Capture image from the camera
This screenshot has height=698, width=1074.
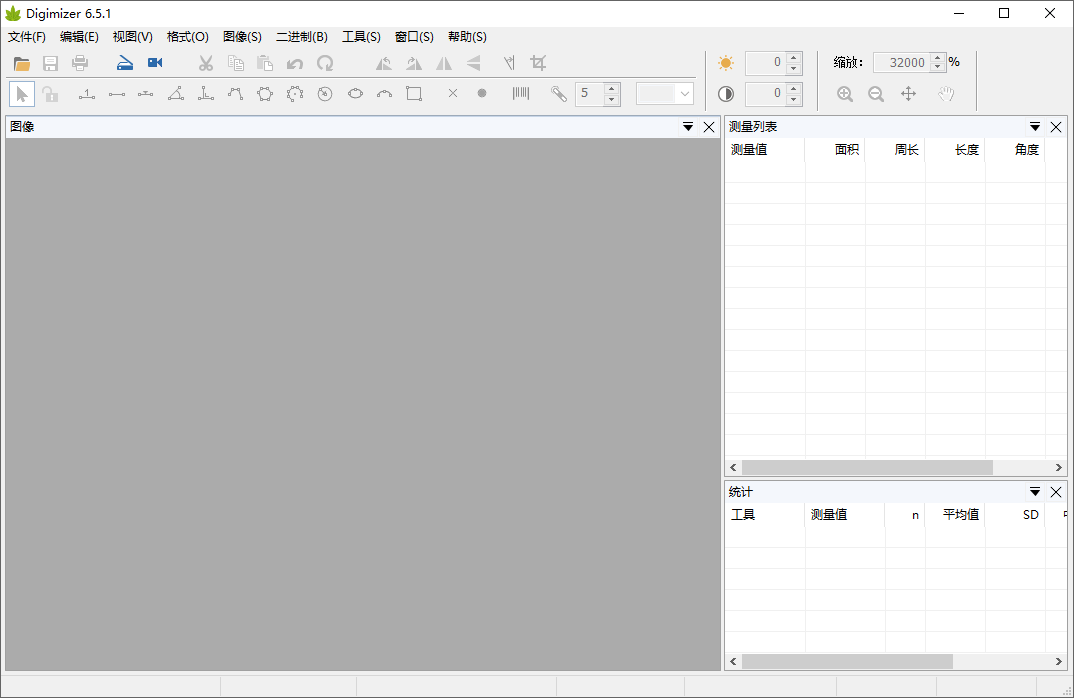(x=155, y=63)
